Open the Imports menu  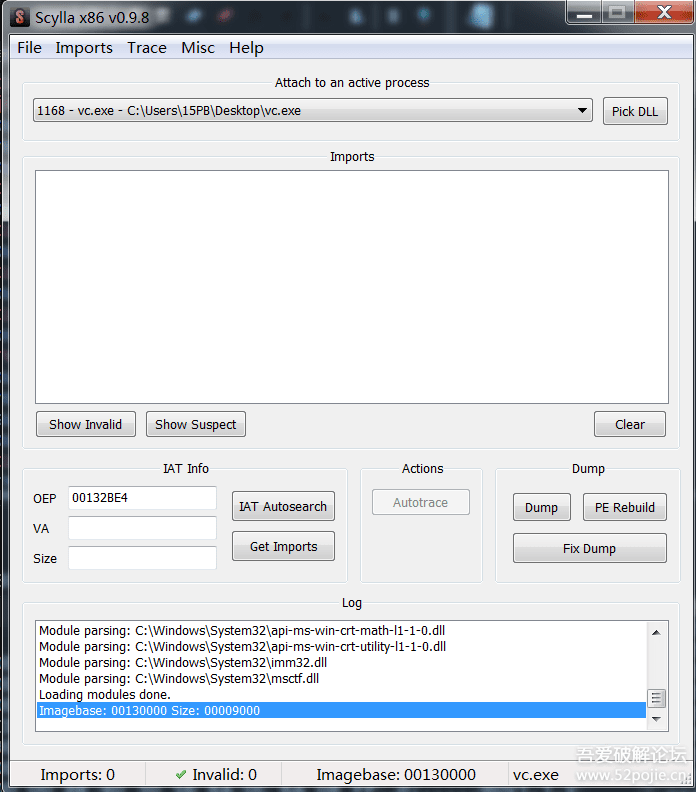(x=84, y=47)
